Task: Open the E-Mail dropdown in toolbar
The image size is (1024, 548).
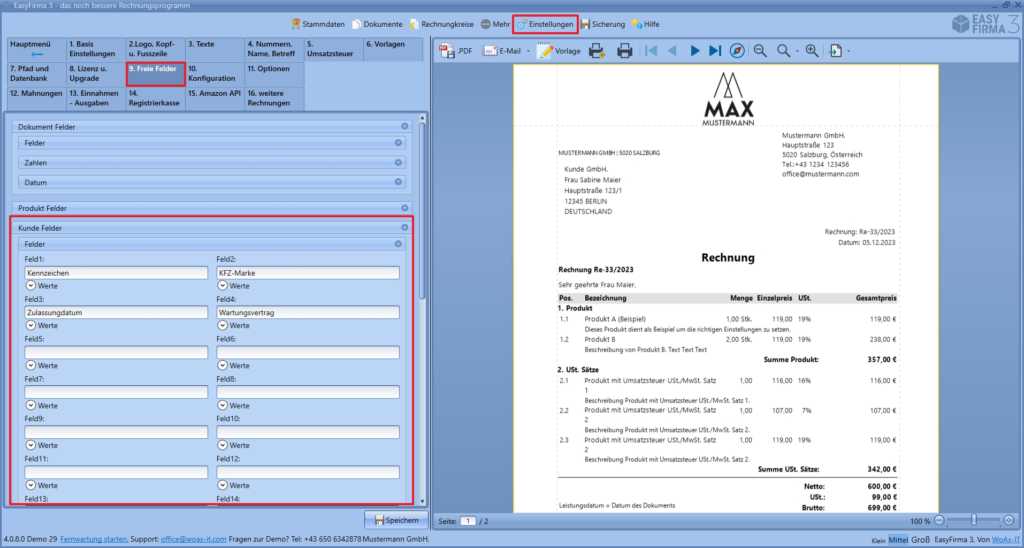Action: coord(528,51)
